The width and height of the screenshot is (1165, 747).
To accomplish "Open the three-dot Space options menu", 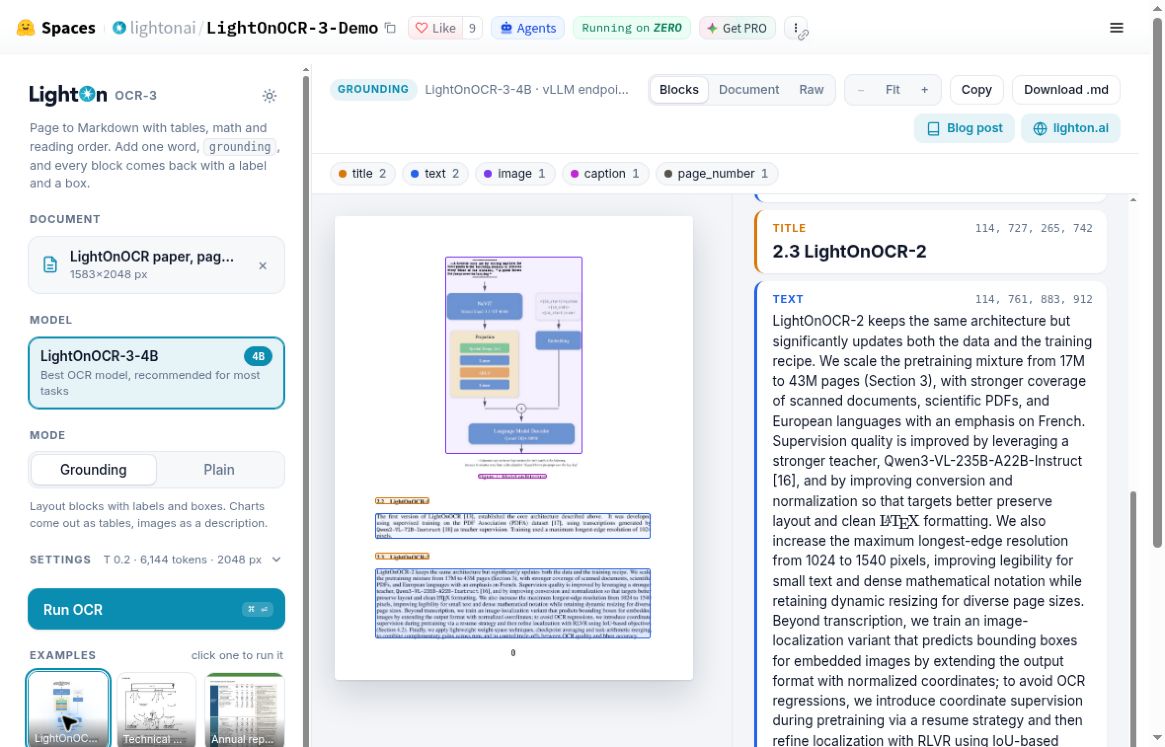I will coord(796,28).
